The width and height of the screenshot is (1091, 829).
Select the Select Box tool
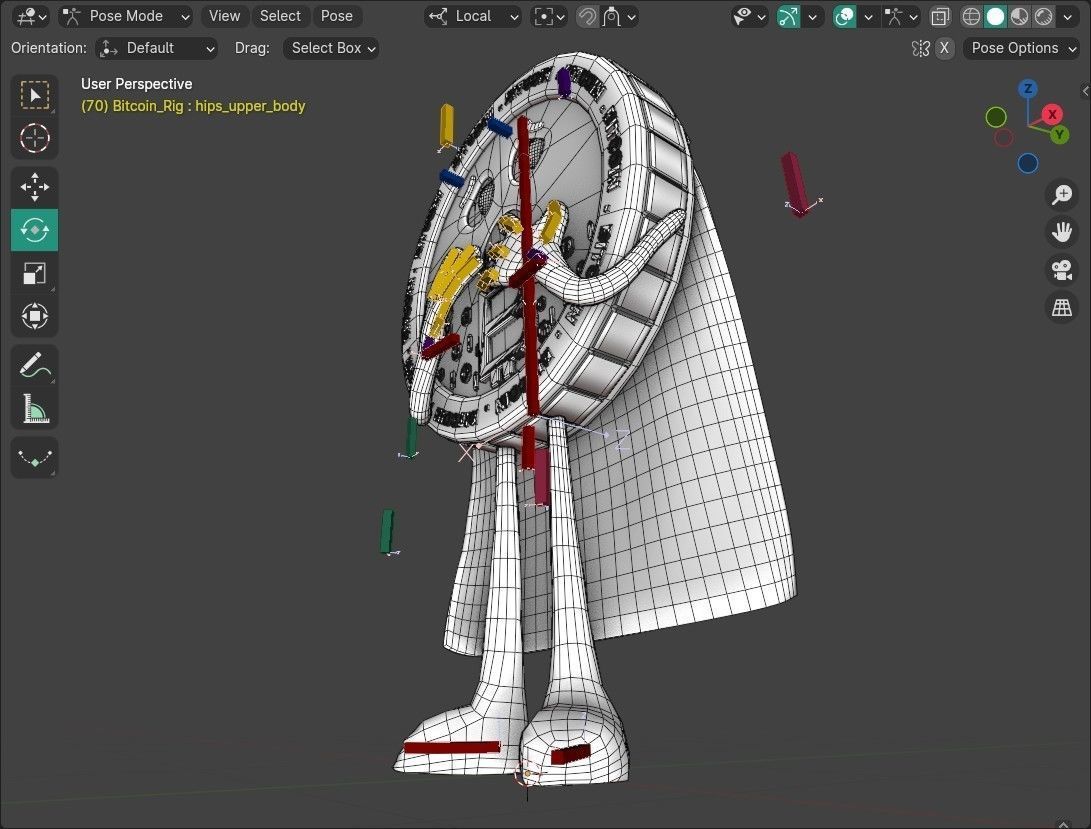(35, 95)
